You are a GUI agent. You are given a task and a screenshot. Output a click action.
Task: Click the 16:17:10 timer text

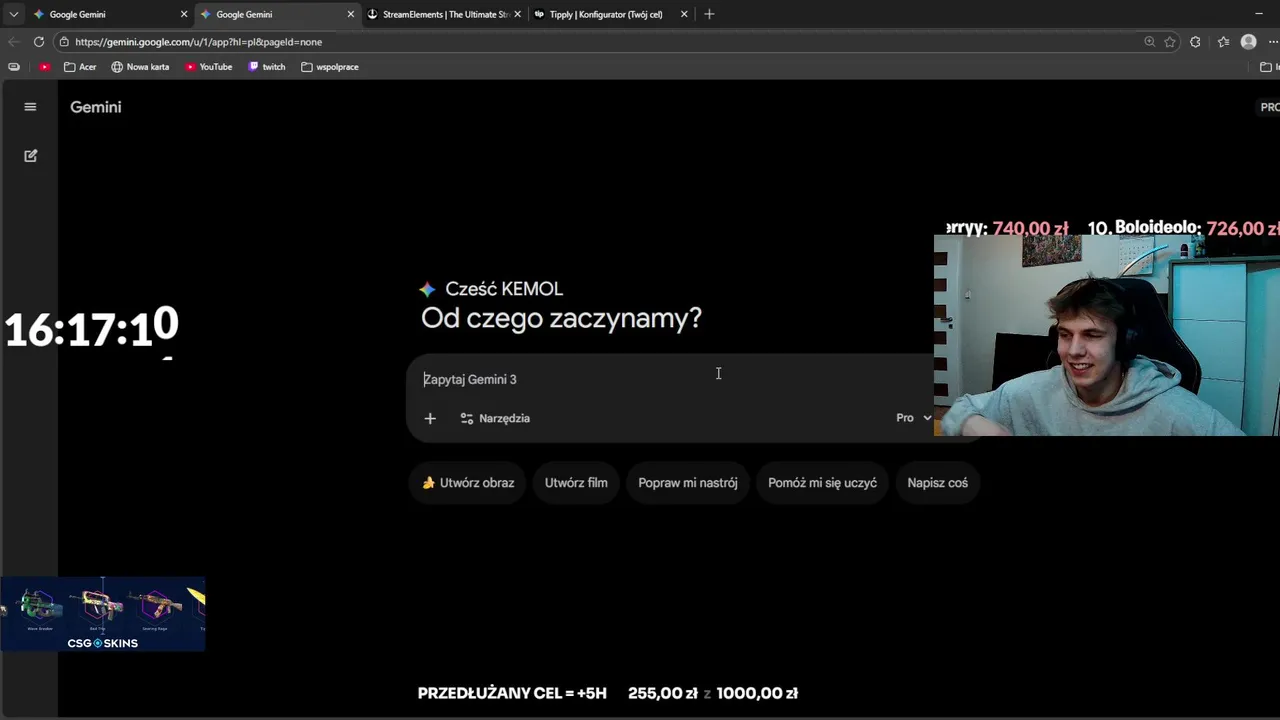coord(92,328)
